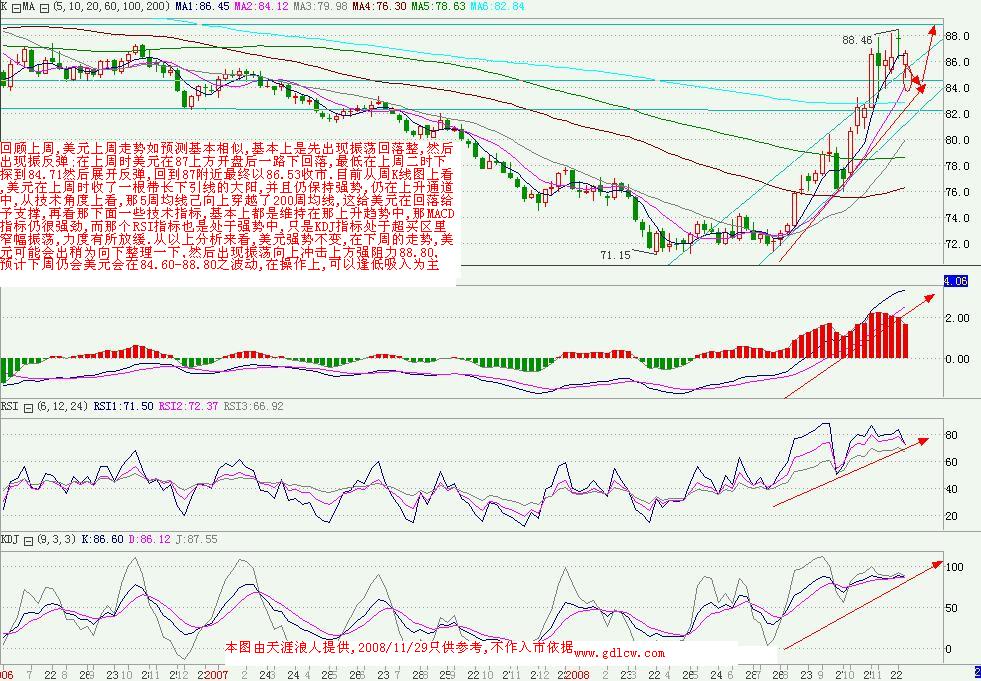Select the J:87.55 readout
Viewport: 981px width, 681px height.
[196, 539]
